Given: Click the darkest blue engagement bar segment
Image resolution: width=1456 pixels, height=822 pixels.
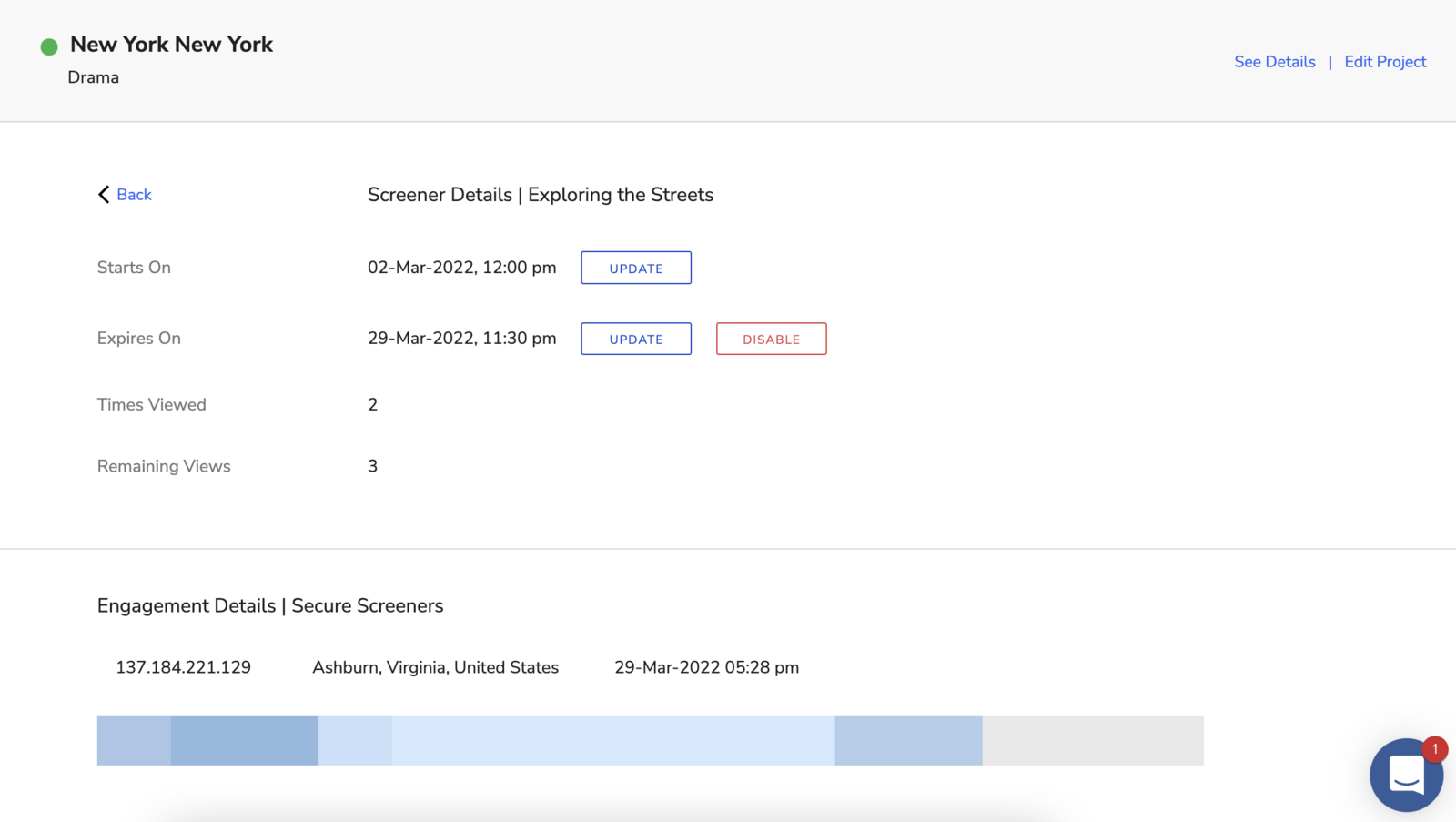Looking at the screenshot, I should [x=244, y=740].
